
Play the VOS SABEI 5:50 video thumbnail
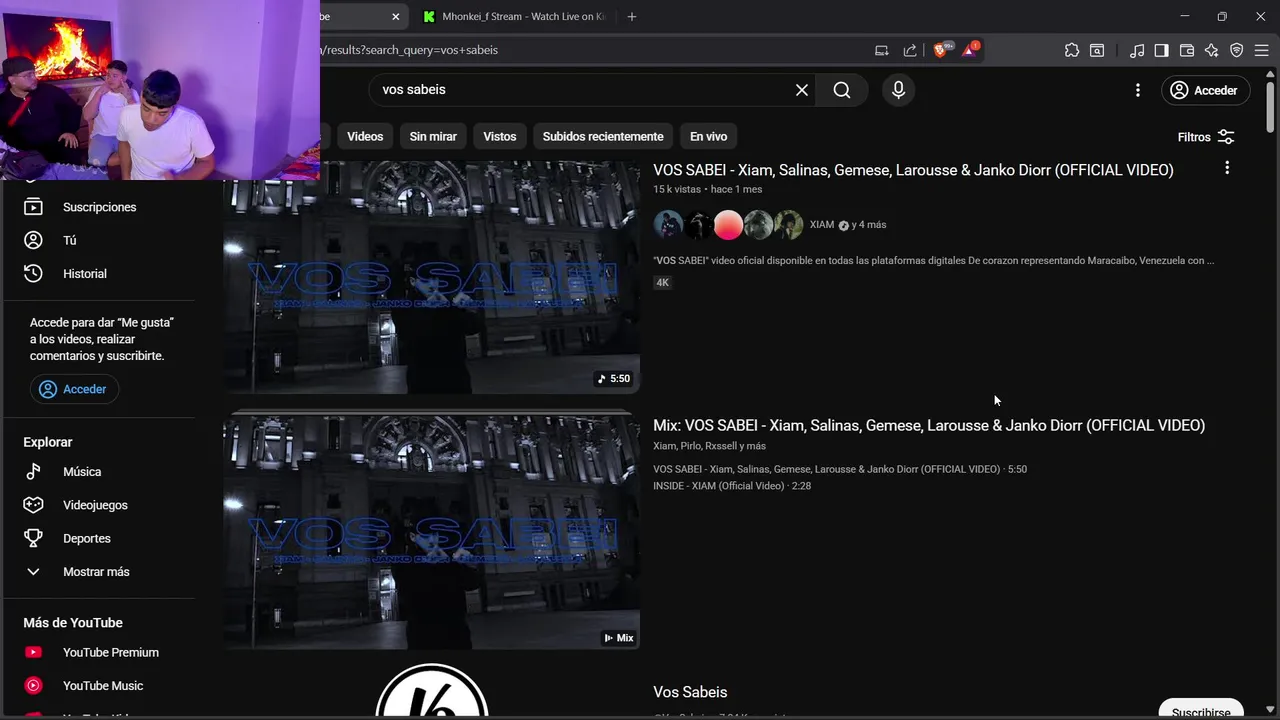[x=431, y=277]
